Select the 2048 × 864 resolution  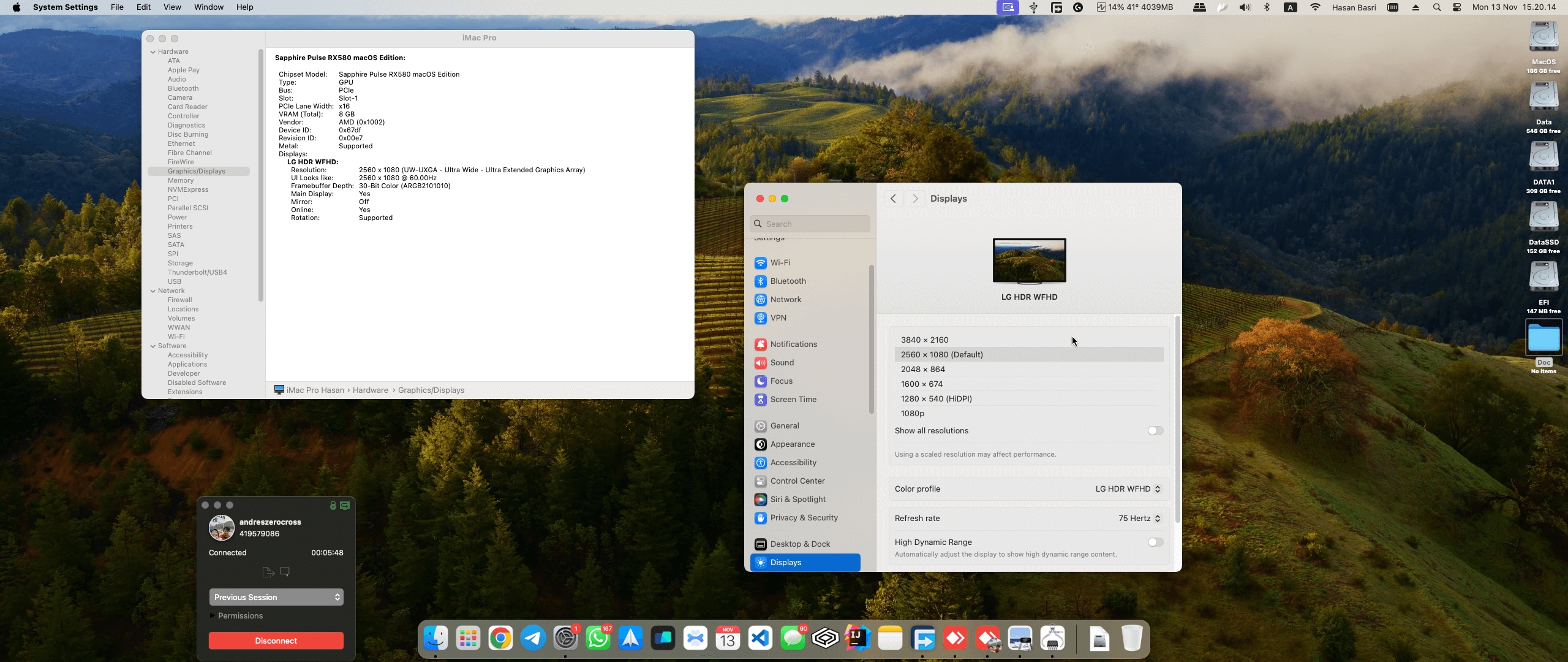point(1029,370)
